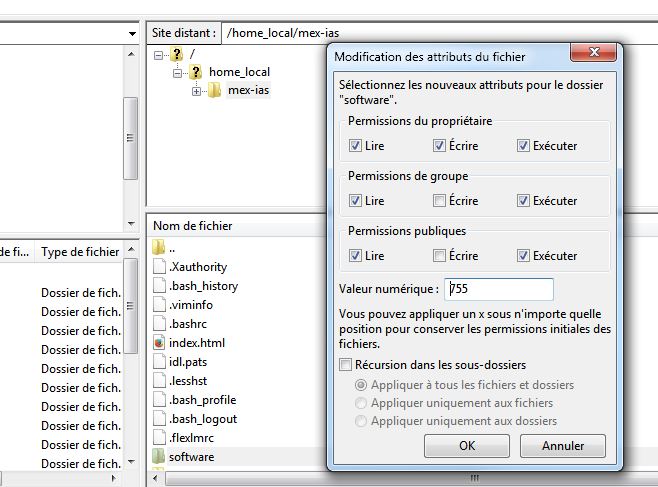The image size is (658, 487).
Task: Click the Valeur numérique input field
Action: pos(498,289)
